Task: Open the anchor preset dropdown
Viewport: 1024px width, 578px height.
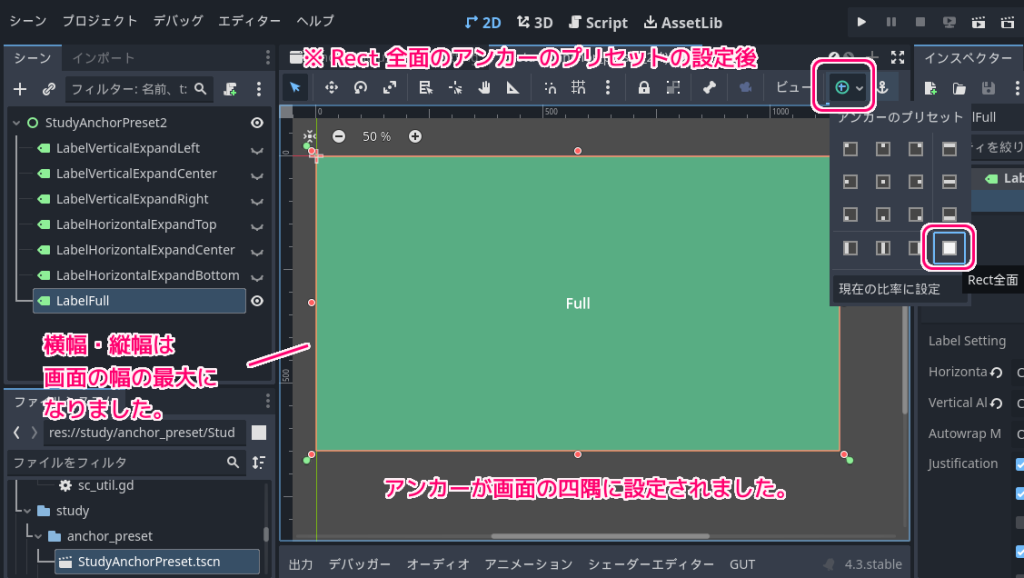Action: (x=858, y=88)
